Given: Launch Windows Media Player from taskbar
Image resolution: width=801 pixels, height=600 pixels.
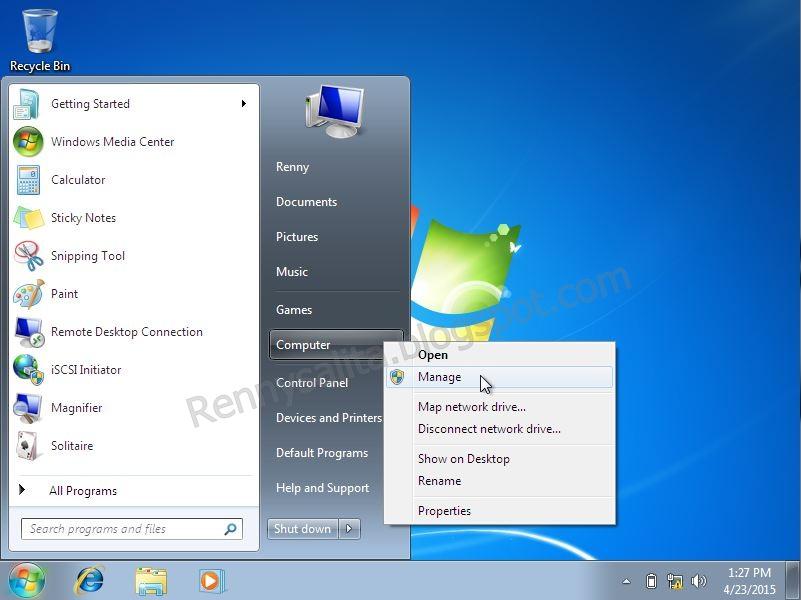Looking at the screenshot, I should pos(211,581).
